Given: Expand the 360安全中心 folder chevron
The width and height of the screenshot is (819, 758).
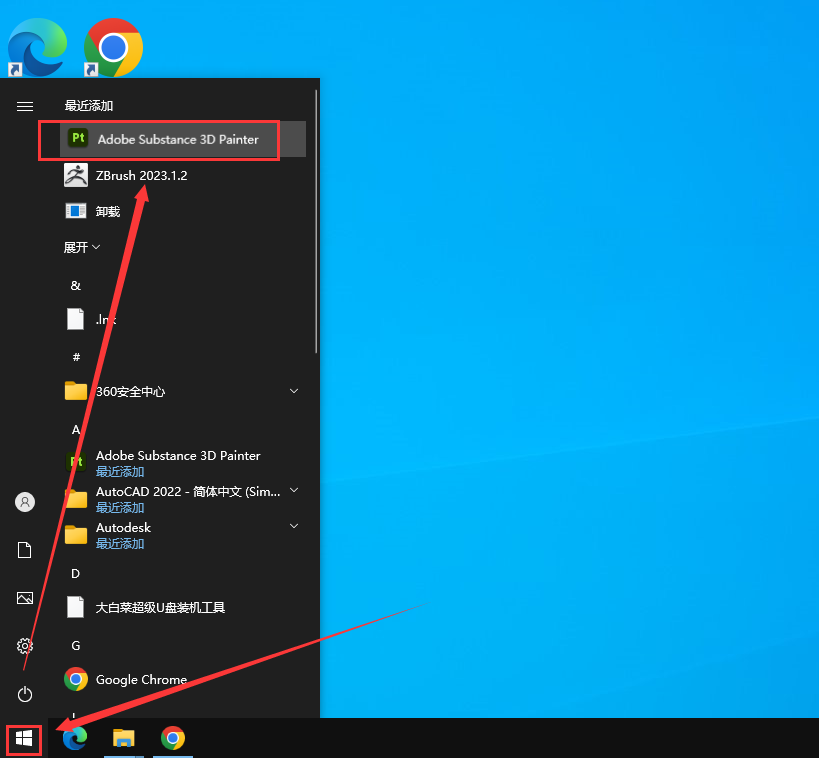Looking at the screenshot, I should pyautogui.click(x=294, y=391).
